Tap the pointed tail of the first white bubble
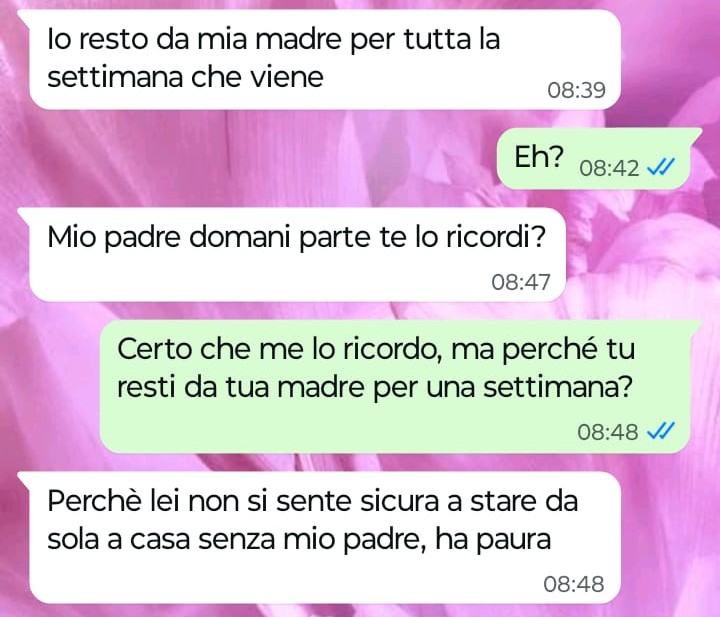This screenshot has height=617, width=720. 25,16
